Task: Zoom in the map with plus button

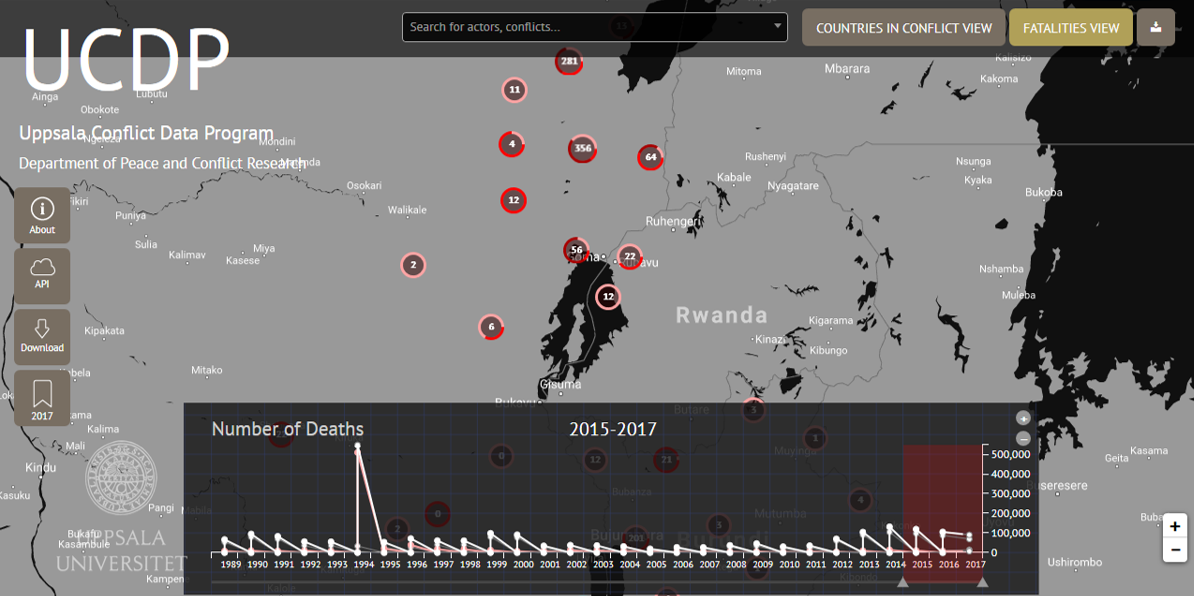Action: click(1175, 526)
